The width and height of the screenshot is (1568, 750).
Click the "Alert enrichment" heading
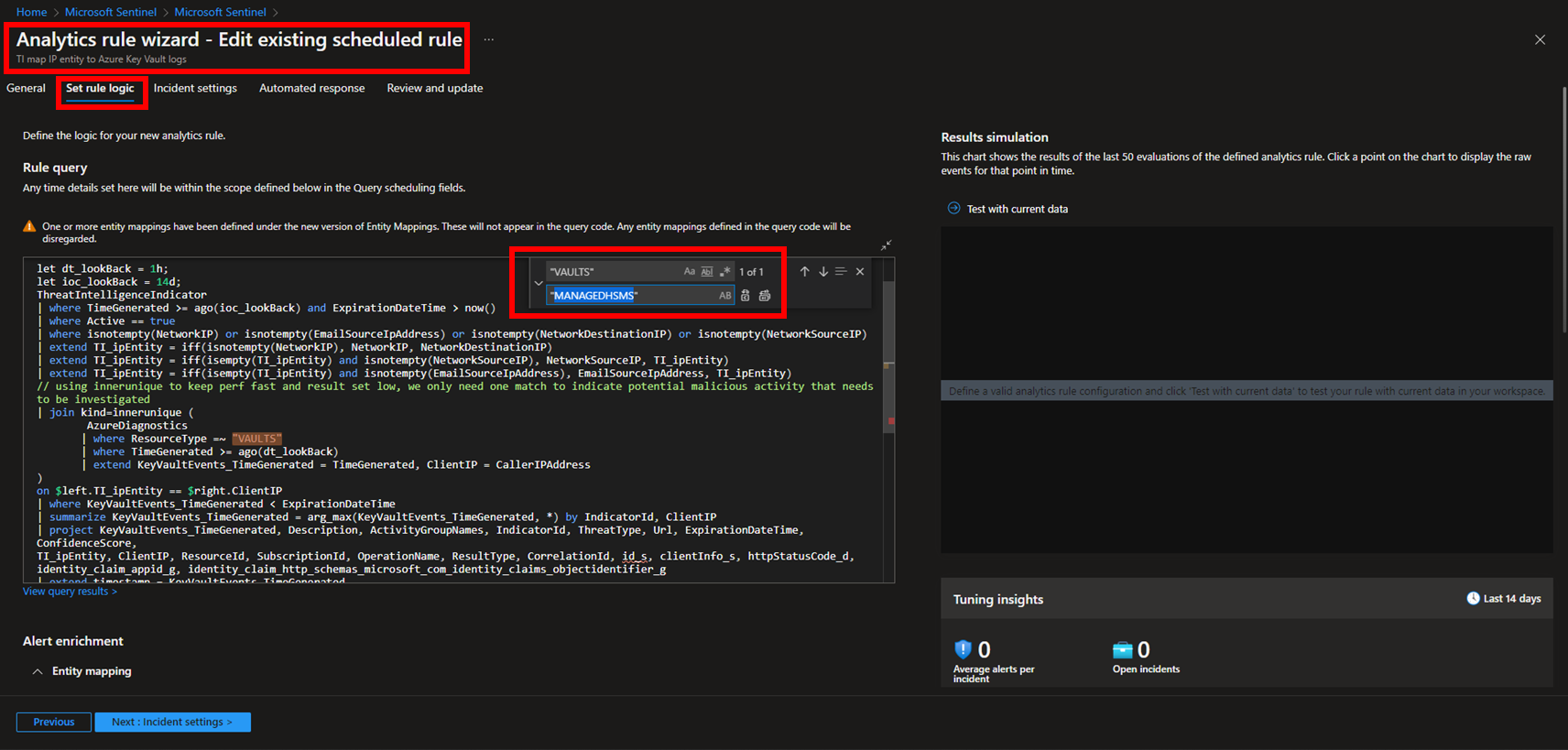73,641
